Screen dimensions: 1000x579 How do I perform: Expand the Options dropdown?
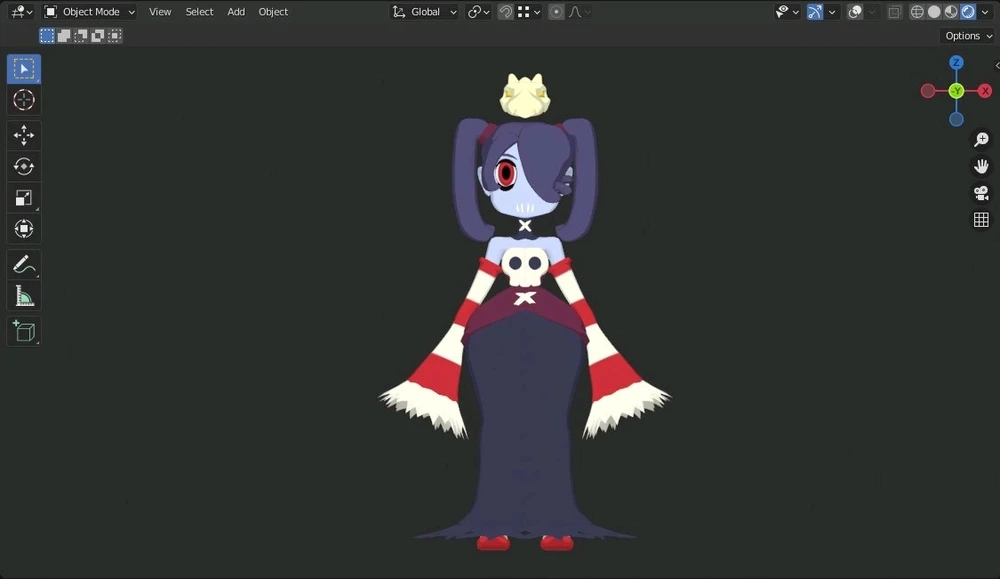(967, 36)
